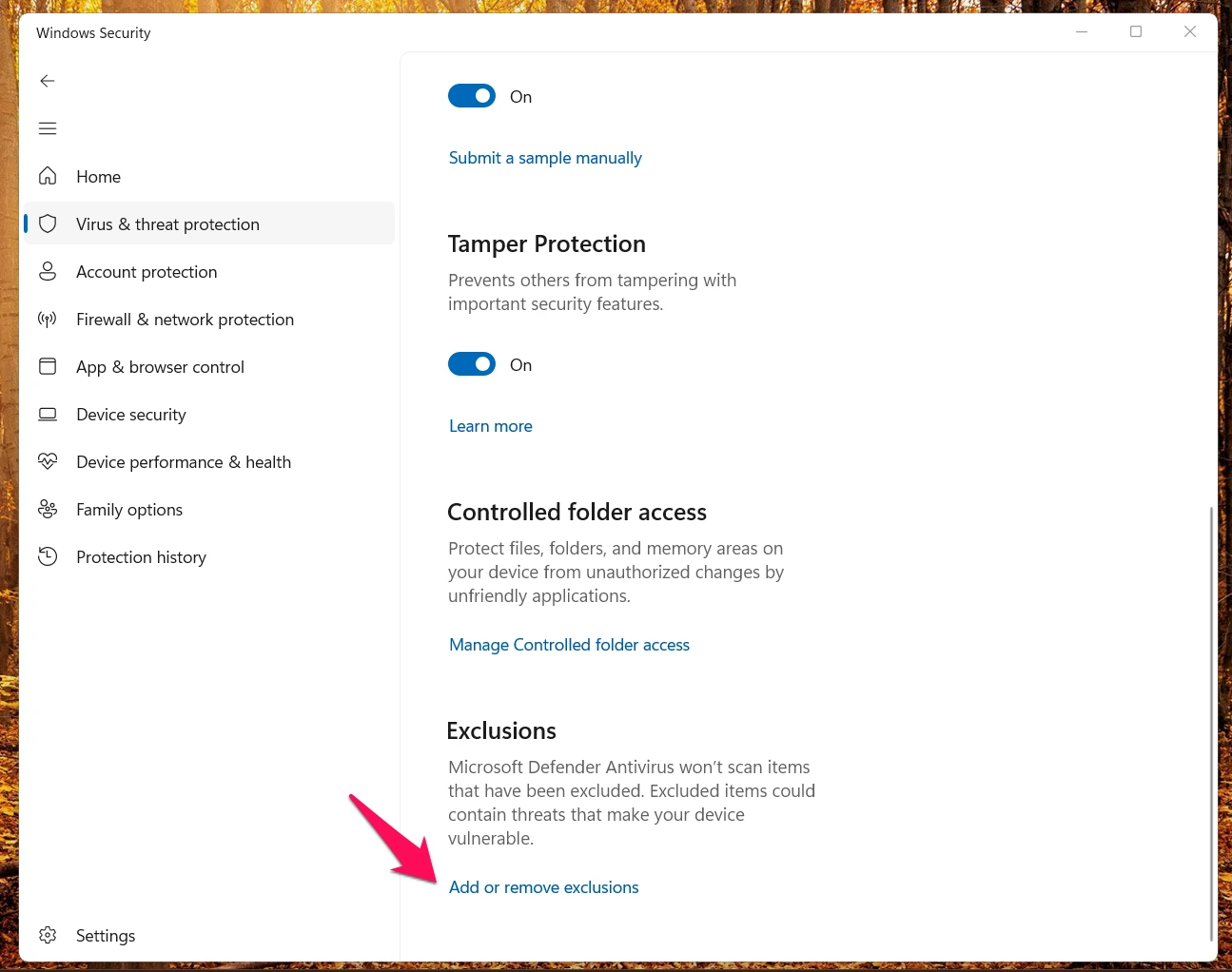
Task: Open Account protection section
Action: [x=147, y=272]
